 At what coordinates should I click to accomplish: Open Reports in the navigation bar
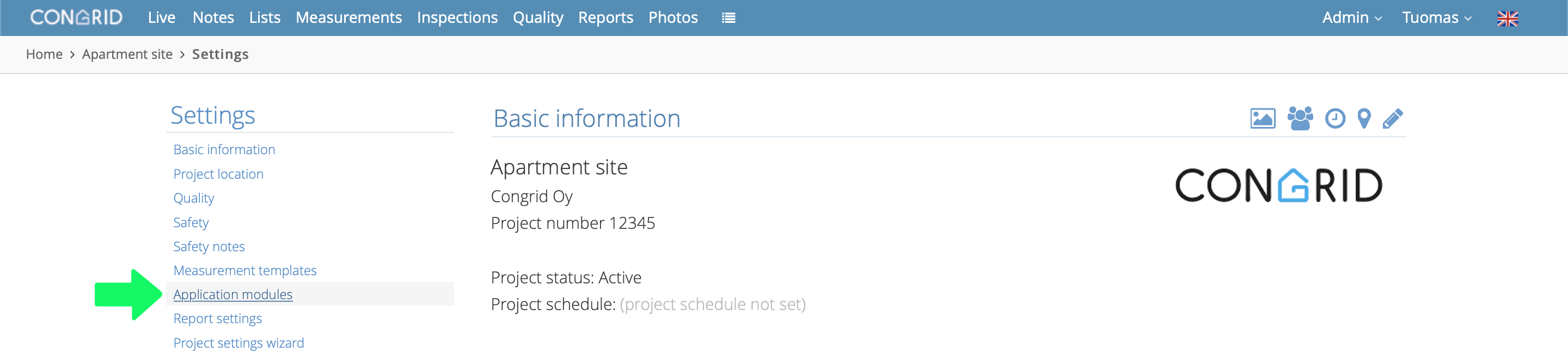(605, 17)
